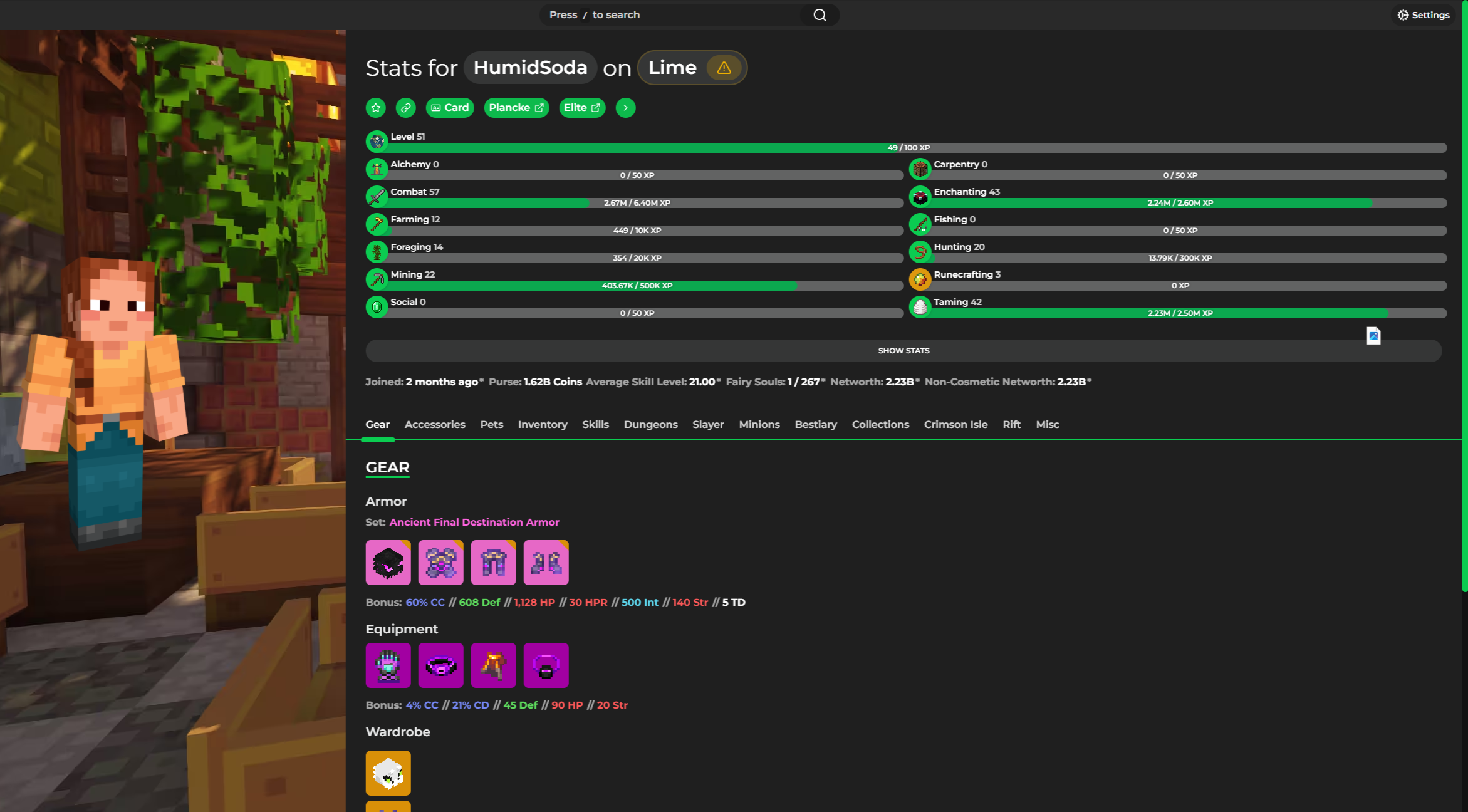The height and width of the screenshot is (812, 1468).
Task: Click the Card button
Action: (449, 108)
